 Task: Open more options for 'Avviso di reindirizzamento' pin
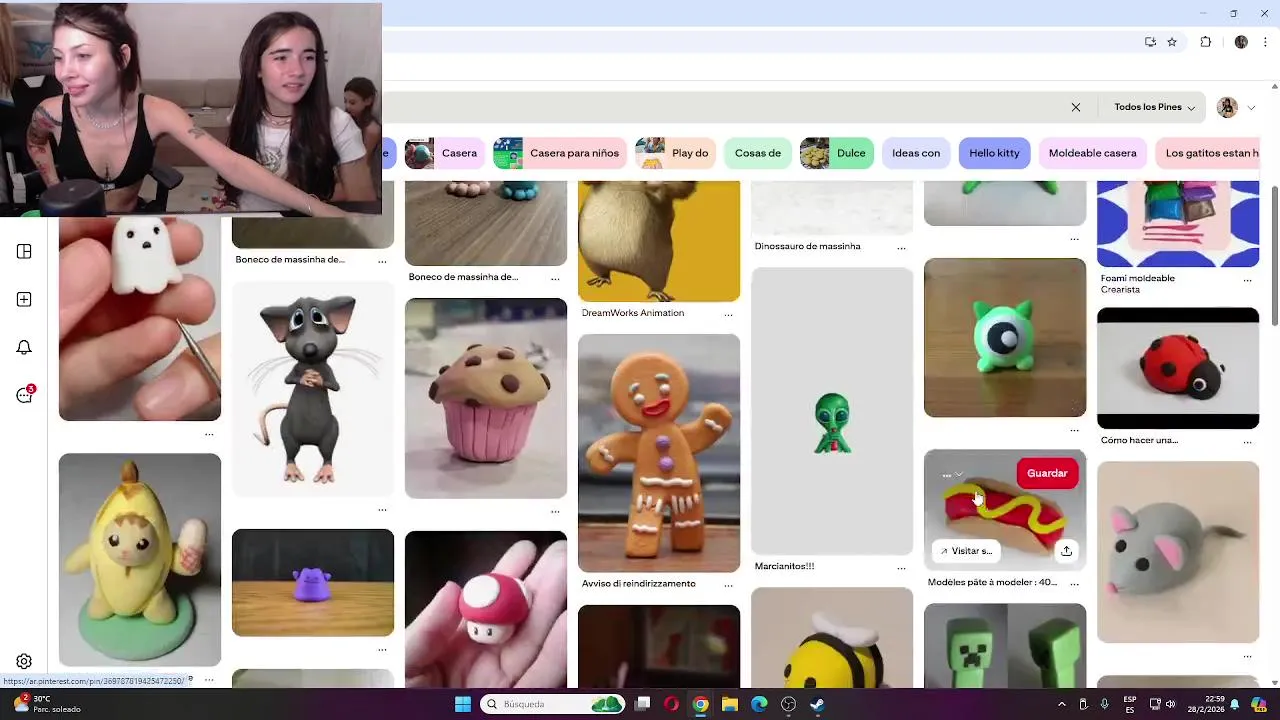coord(728,585)
